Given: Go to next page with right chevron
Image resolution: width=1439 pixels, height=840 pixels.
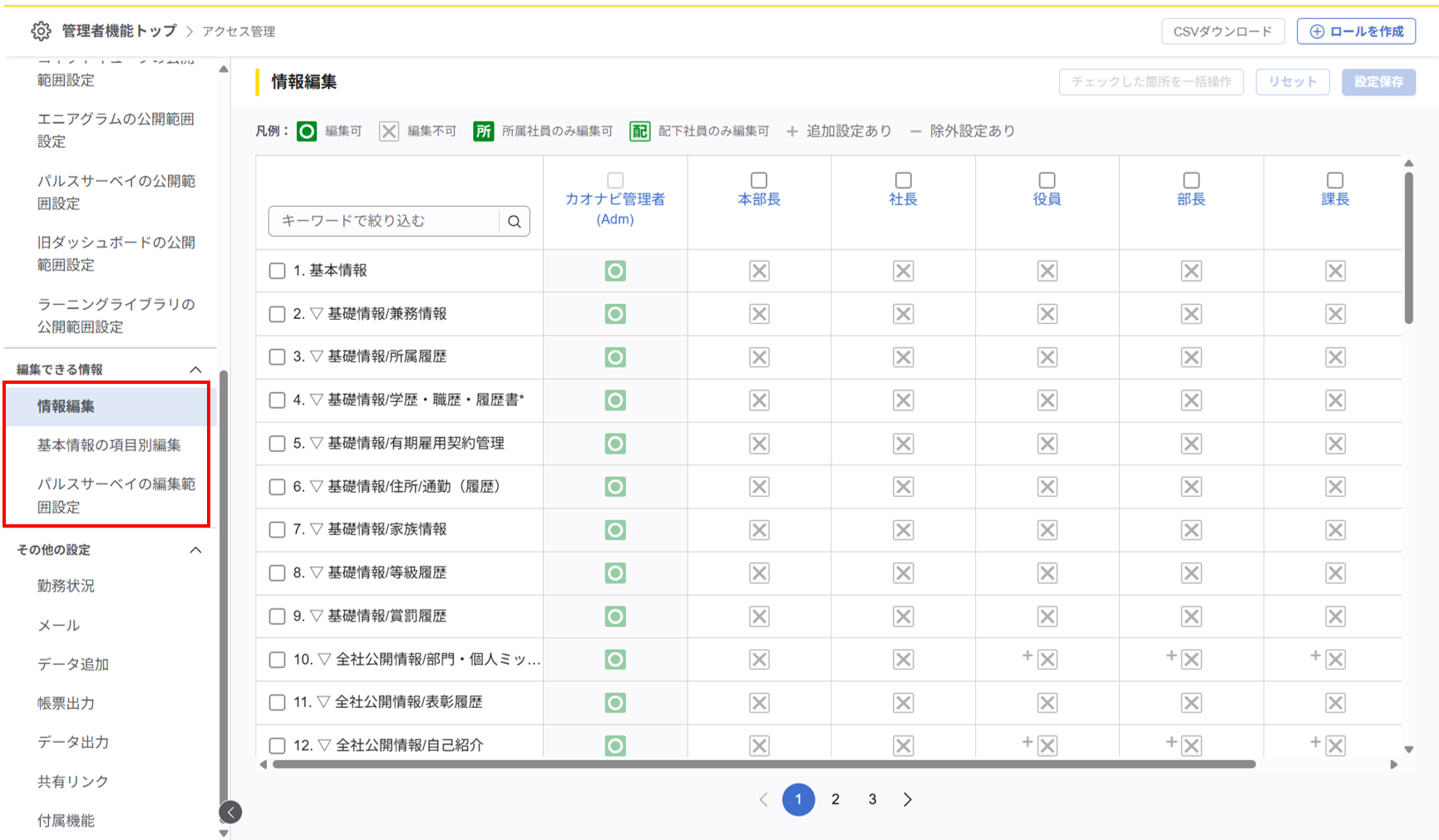Looking at the screenshot, I should (x=908, y=799).
